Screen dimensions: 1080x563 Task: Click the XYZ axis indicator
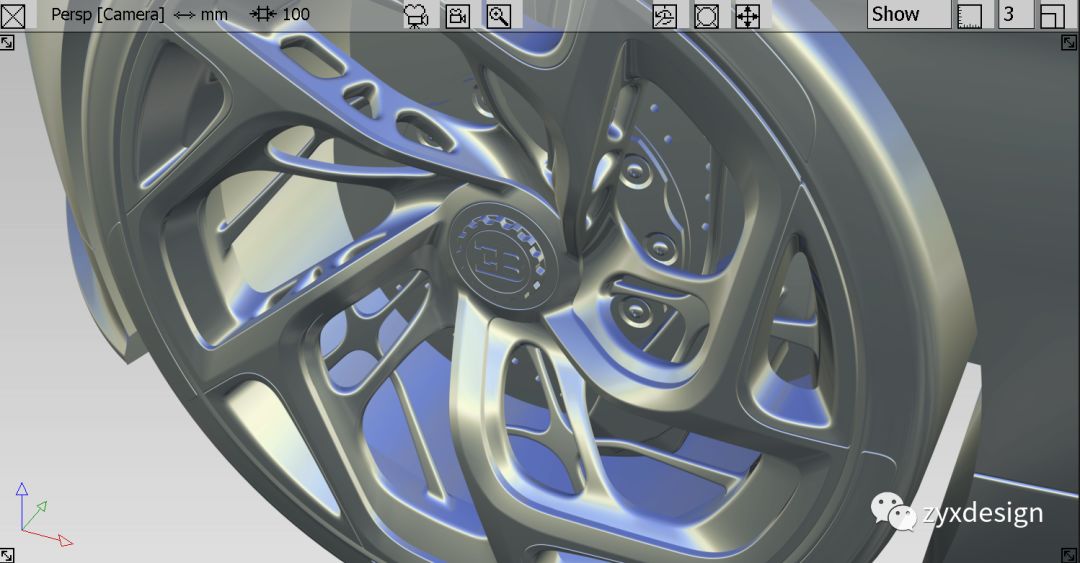click(x=43, y=514)
